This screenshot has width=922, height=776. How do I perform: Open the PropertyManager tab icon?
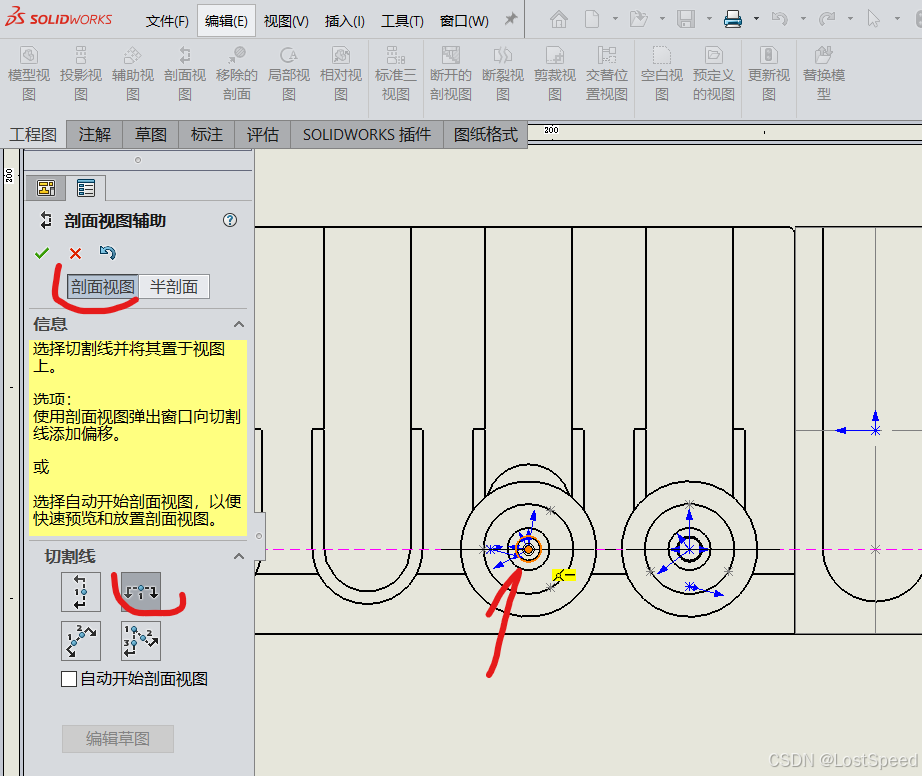pyautogui.click(x=86, y=188)
